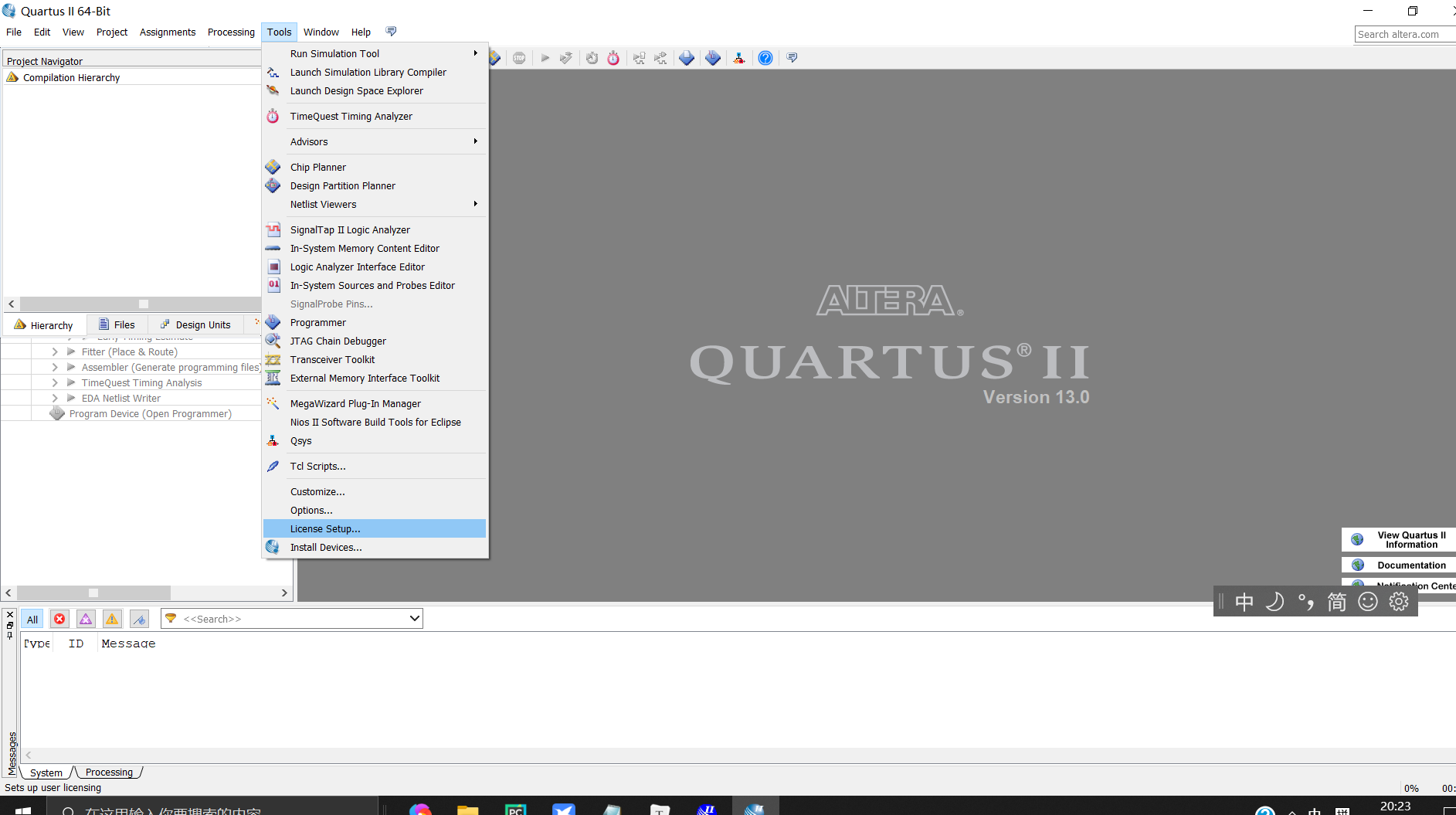The width and height of the screenshot is (1456, 815).
Task: Expand Fitter (Place & Route) task
Action: [x=55, y=352]
